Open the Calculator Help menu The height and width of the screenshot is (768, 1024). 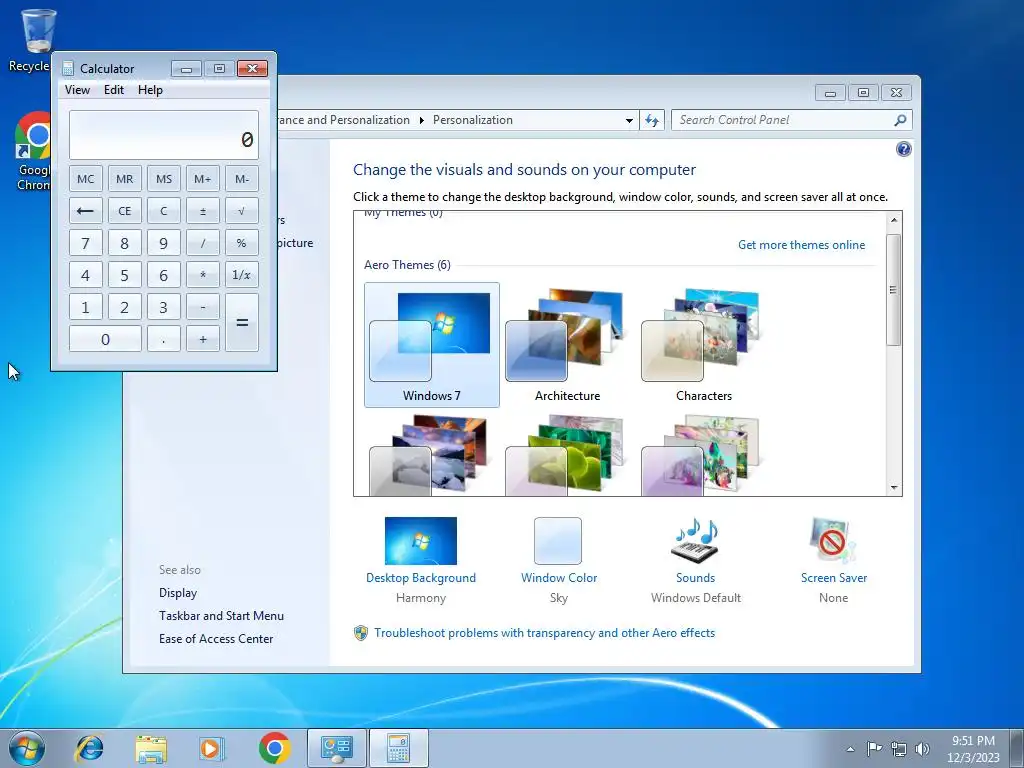[150, 90]
